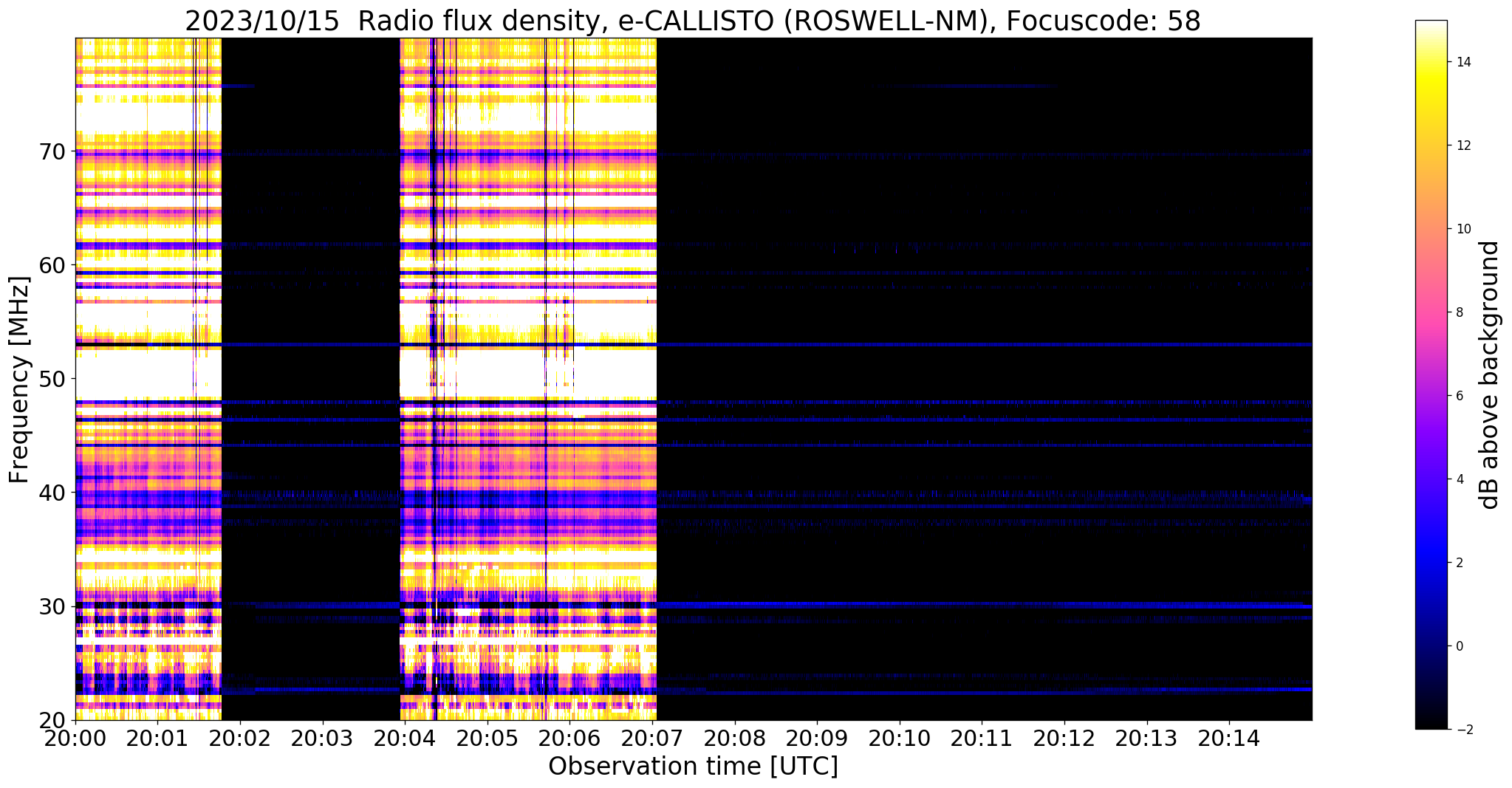
Task: Click the 20:02 time tick label
Action: coord(240,737)
